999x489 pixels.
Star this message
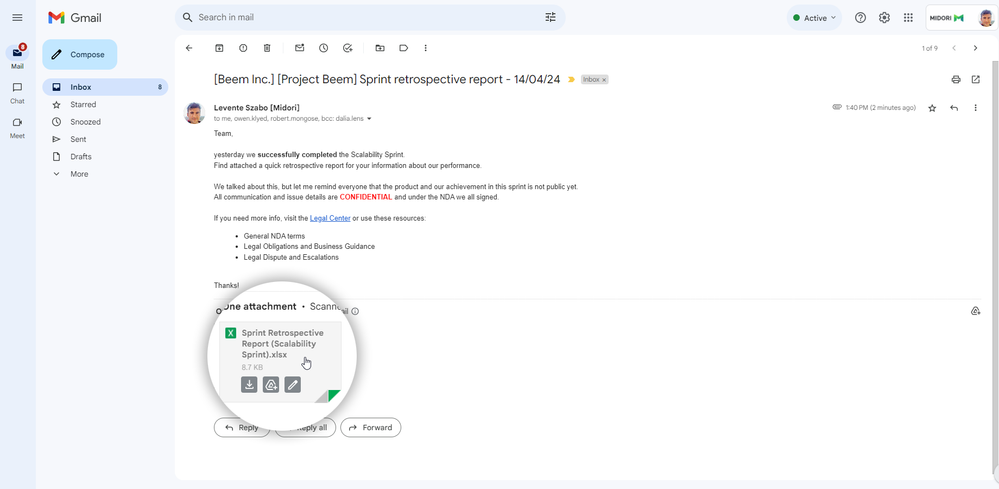[932, 108]
